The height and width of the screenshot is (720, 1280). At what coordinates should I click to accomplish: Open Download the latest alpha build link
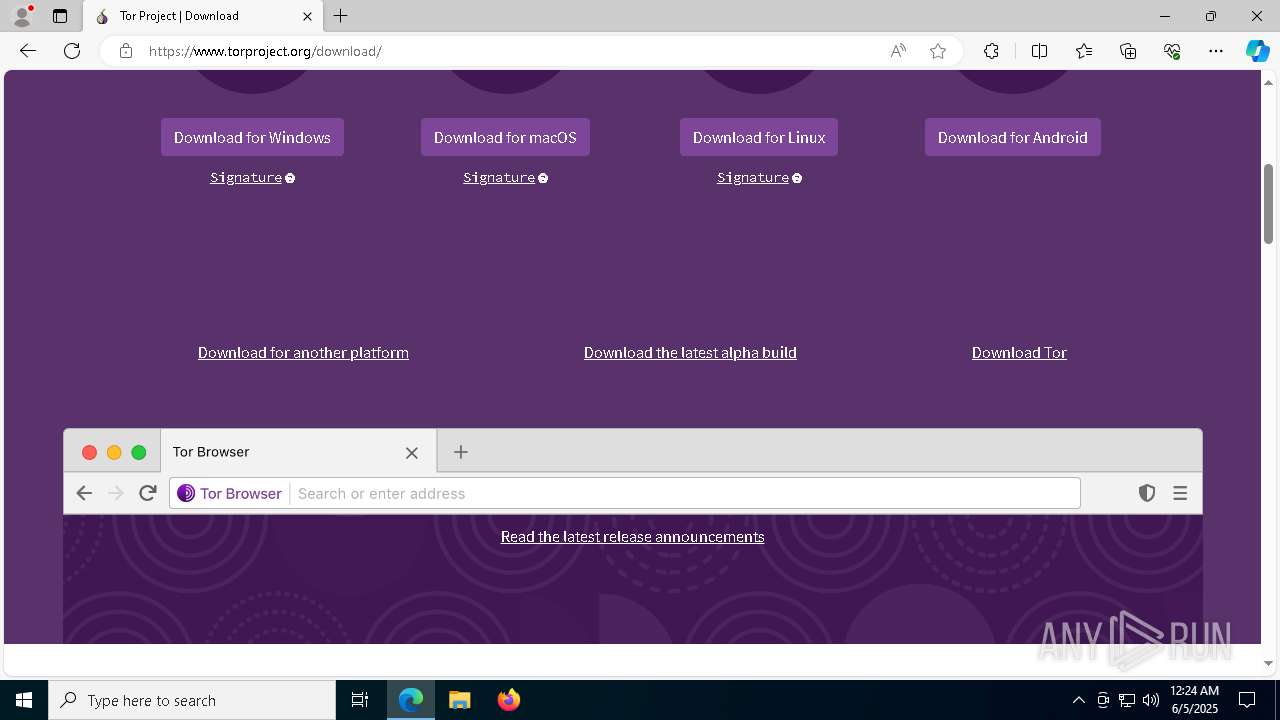pyautogui.click(x=690, y=352)
